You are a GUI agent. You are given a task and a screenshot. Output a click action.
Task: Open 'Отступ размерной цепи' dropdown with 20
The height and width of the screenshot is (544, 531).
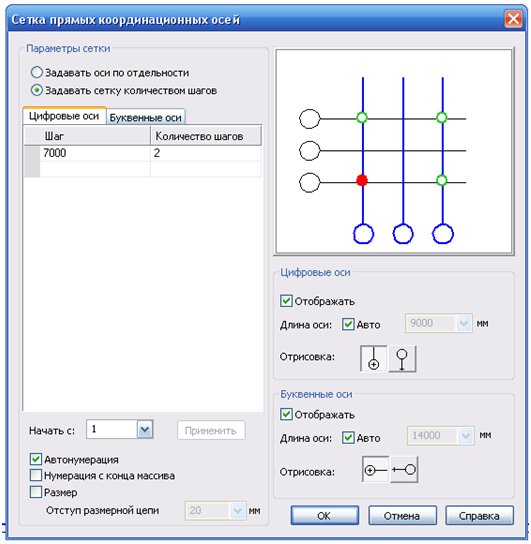[x=238, y=510]
